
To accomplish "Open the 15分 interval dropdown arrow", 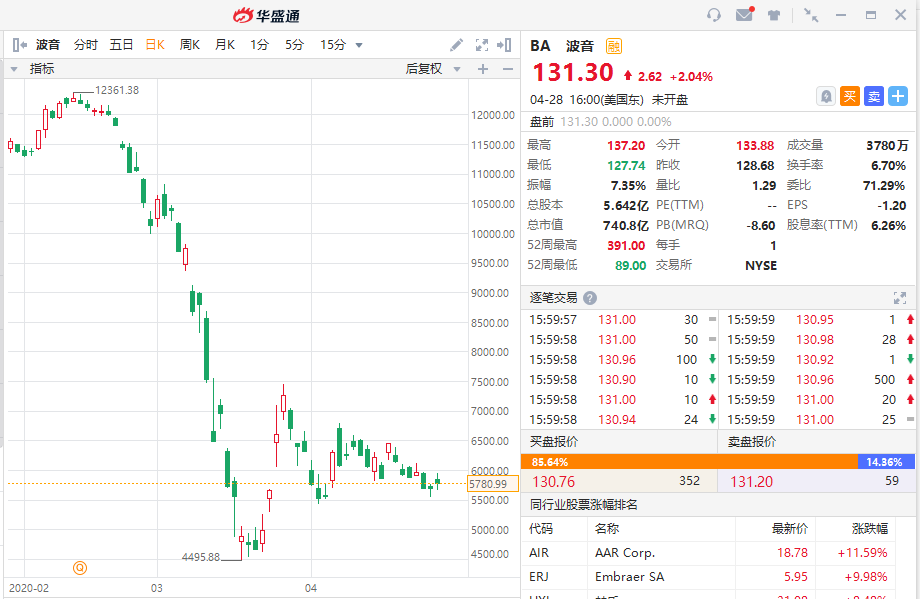I will pyautogui.click(x=359, y=45).
